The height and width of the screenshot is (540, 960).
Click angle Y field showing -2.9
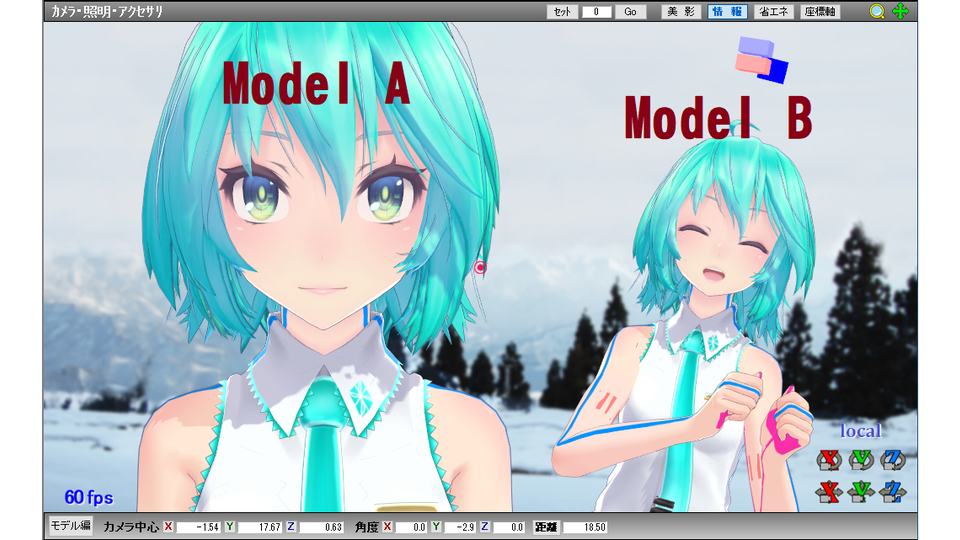pos(459,527)
